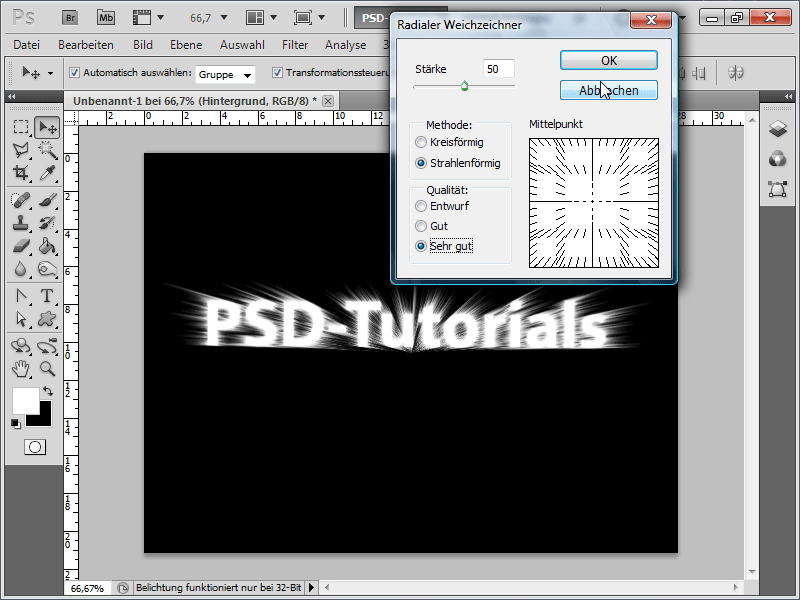Reset default foreground and background colors
This screenshot has width=800, height=600.
16,423
